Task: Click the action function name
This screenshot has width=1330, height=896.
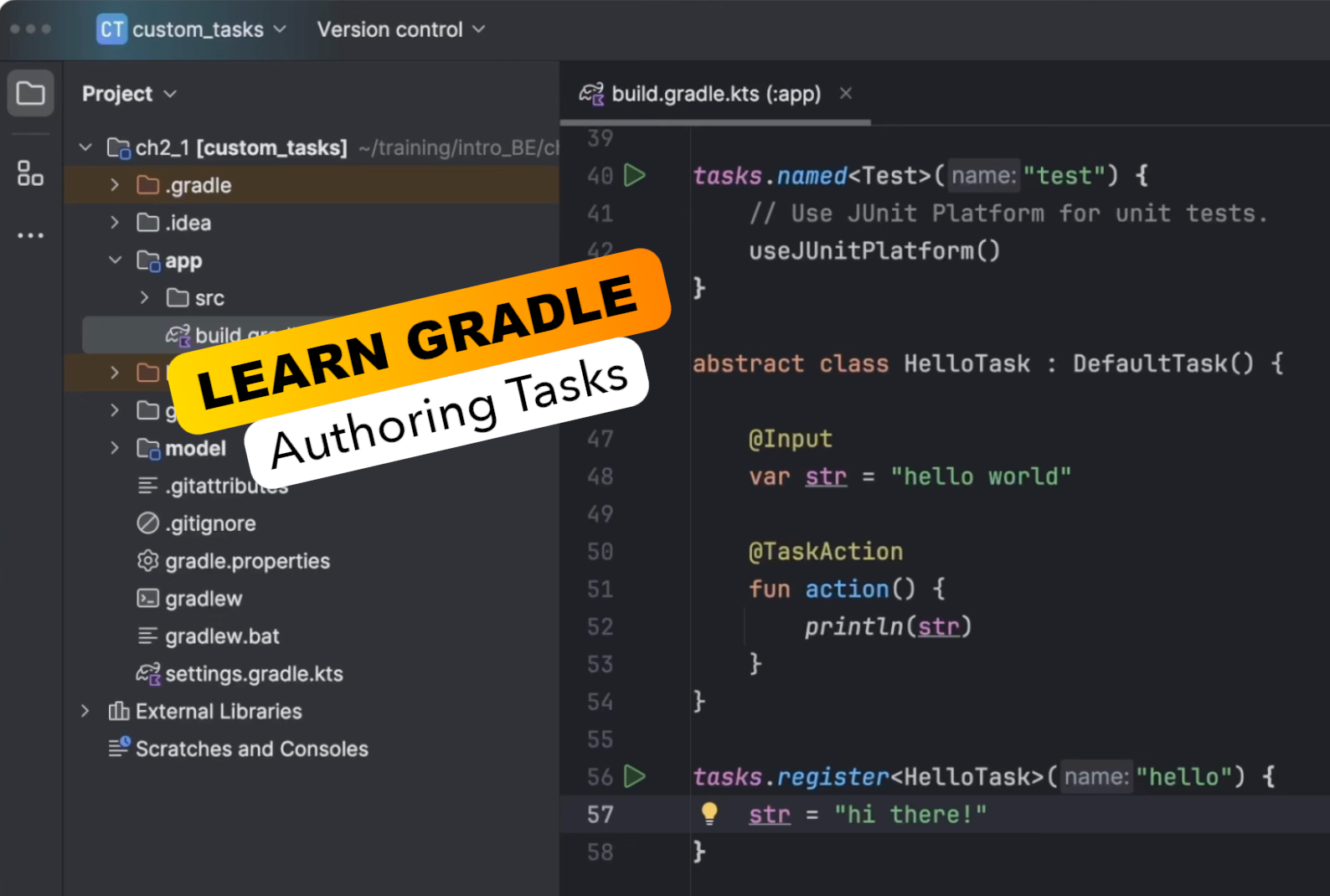Action: pos(847,590)
